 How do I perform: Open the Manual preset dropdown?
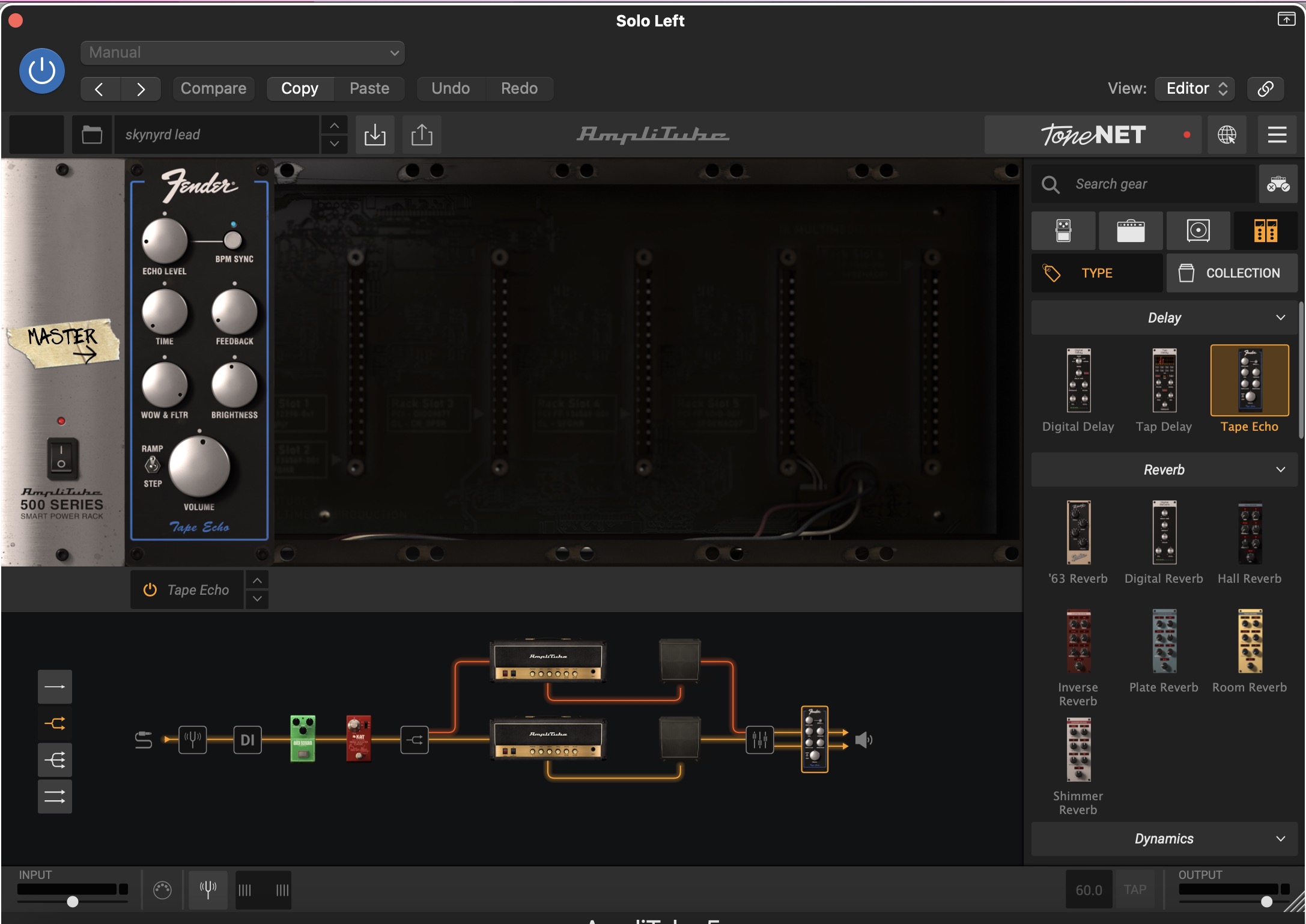(242, 53)
